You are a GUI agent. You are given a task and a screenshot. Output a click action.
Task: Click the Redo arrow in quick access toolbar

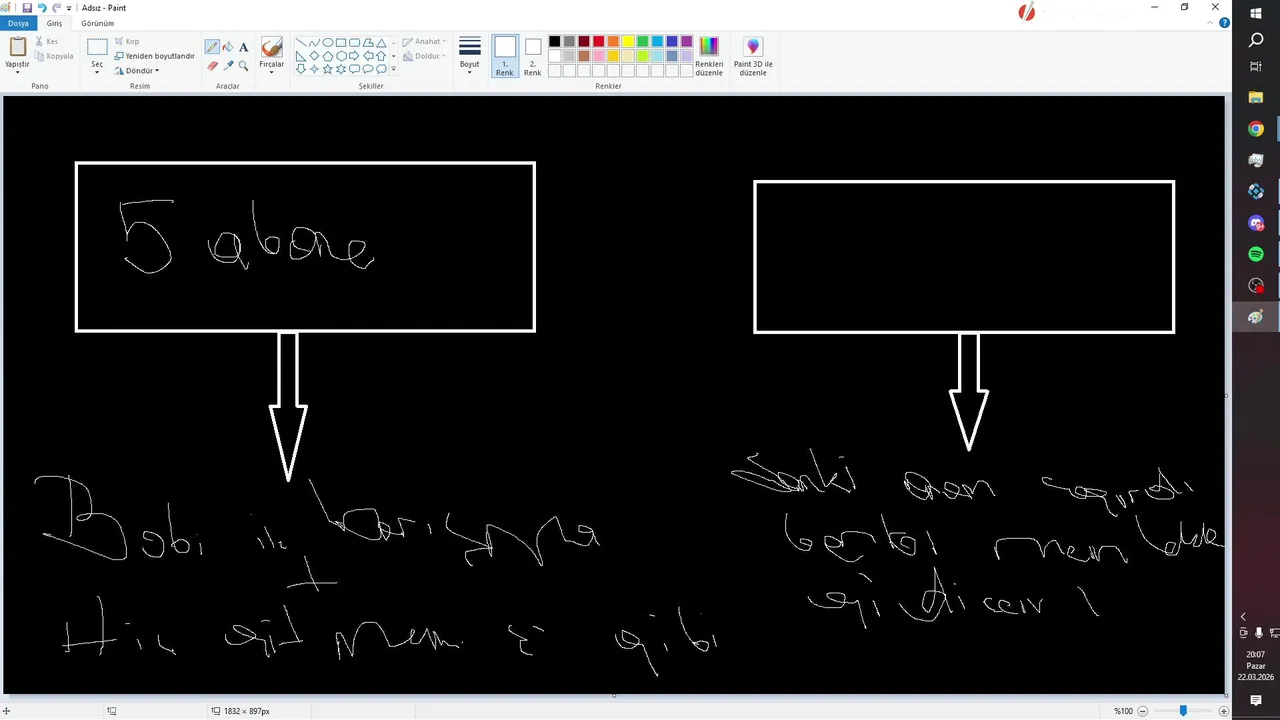pos(56,8)
